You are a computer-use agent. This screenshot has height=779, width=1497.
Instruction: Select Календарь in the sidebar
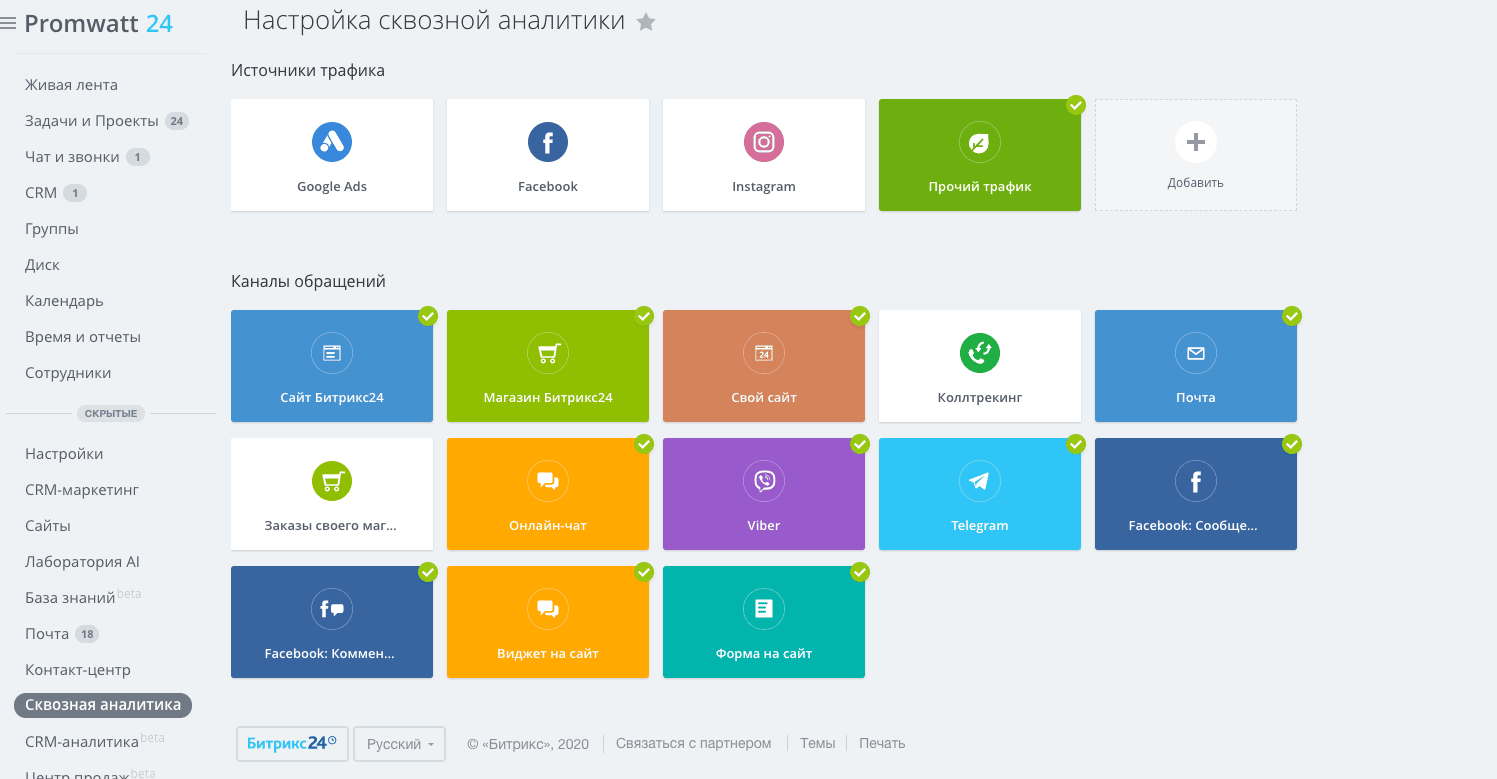pos(64,301)
